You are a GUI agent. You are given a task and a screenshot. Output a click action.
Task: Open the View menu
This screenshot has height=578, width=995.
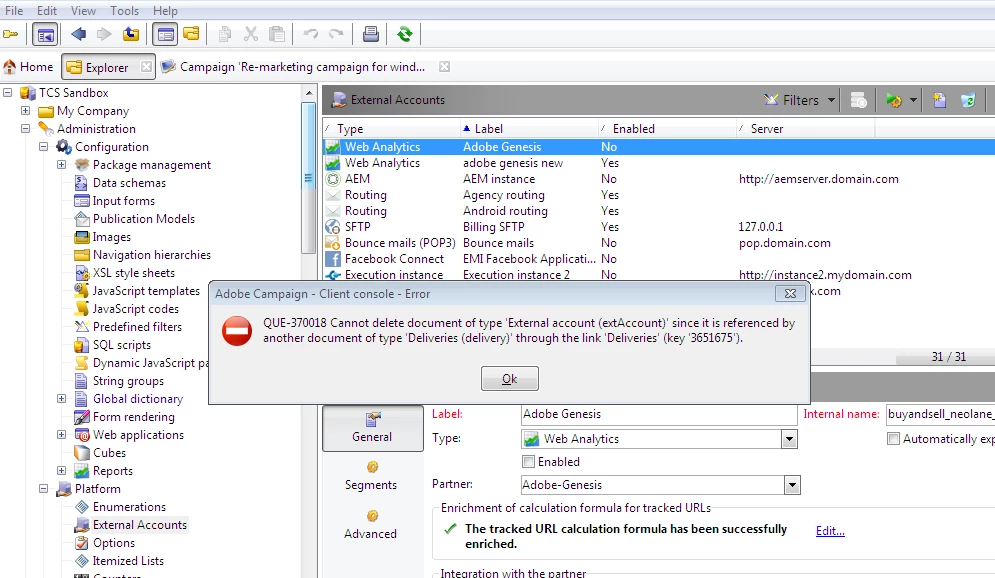click(x=83, y=11)
